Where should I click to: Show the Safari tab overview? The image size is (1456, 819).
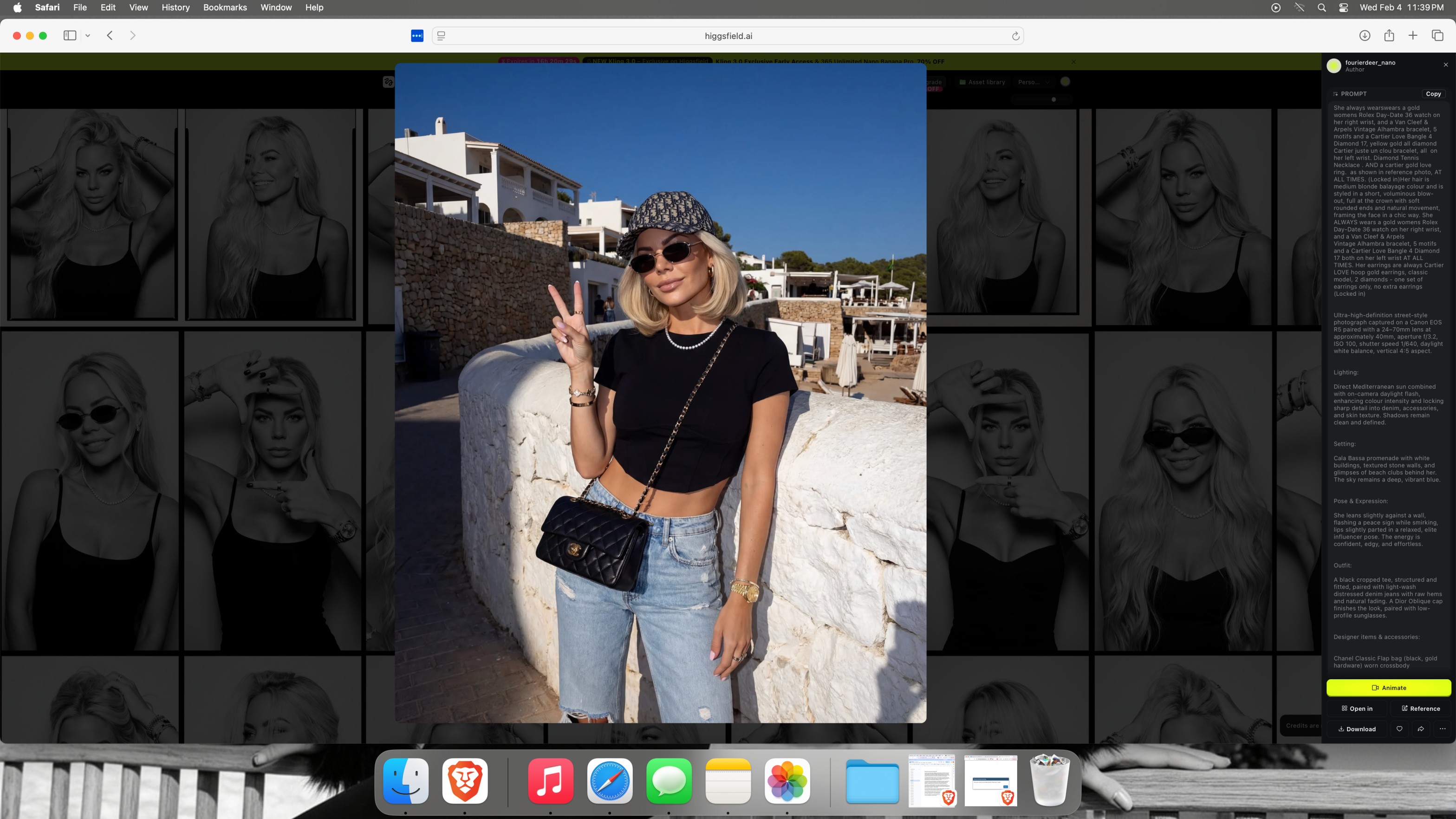1437,36
